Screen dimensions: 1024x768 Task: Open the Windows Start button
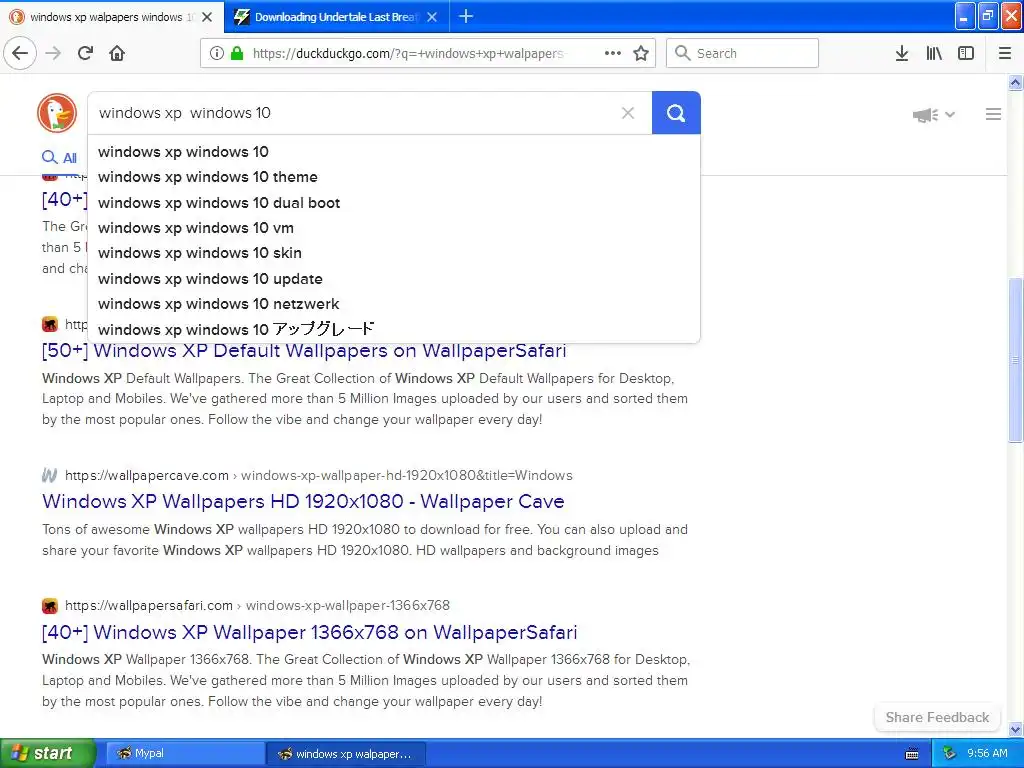click(x=48, y=753)
